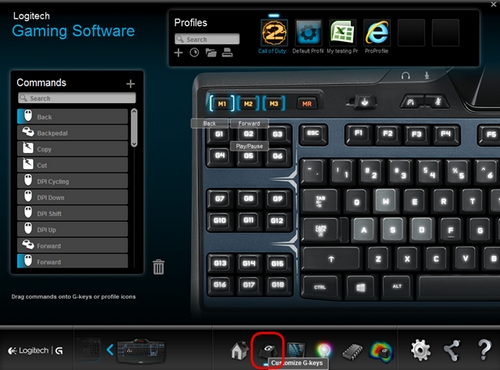
Task: Select the Call of Duty profile
Action: (x=274, y=36)
